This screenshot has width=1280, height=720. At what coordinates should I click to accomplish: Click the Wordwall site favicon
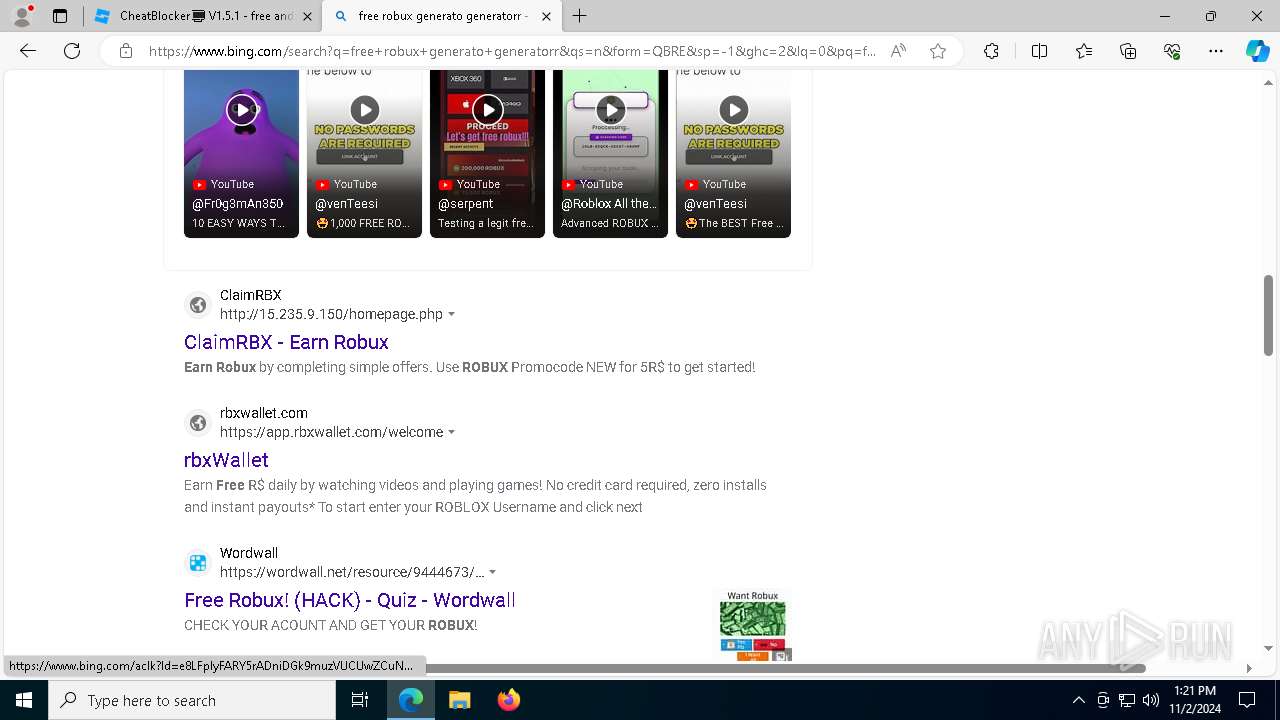click(x=198, y=563)
